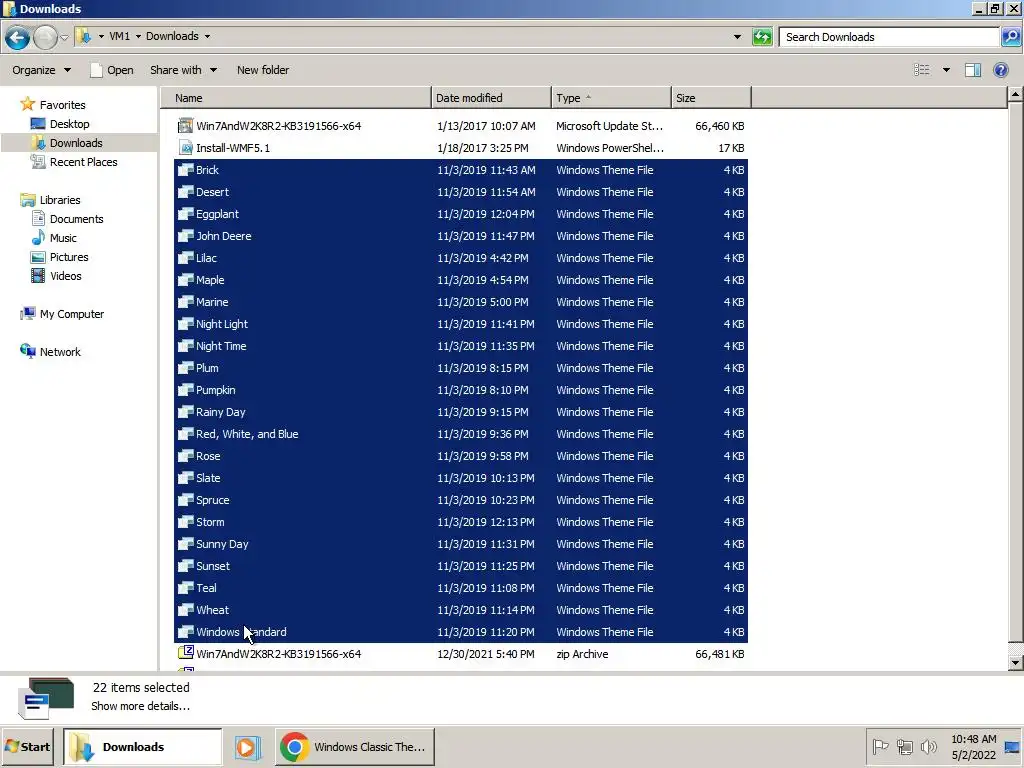Select the Night Time file name
The height and width of the screenshot is (768, 1024).
[x=221, y=346]
